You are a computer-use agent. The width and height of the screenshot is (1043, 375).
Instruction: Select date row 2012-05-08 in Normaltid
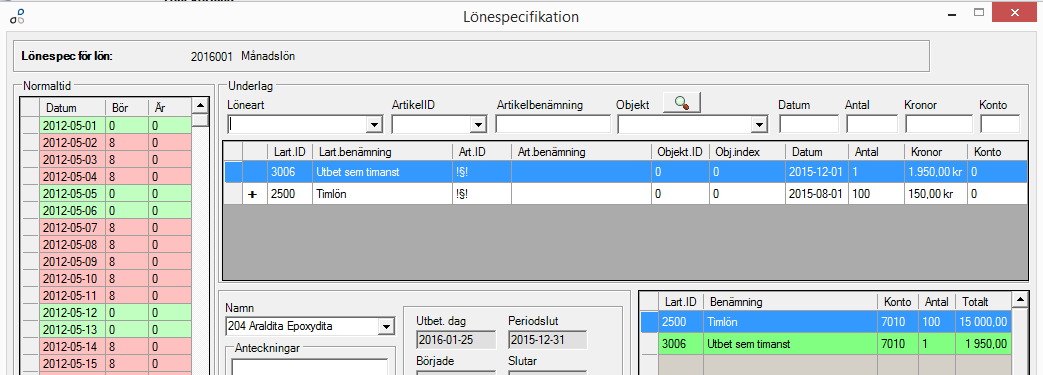tap(106, 244)
